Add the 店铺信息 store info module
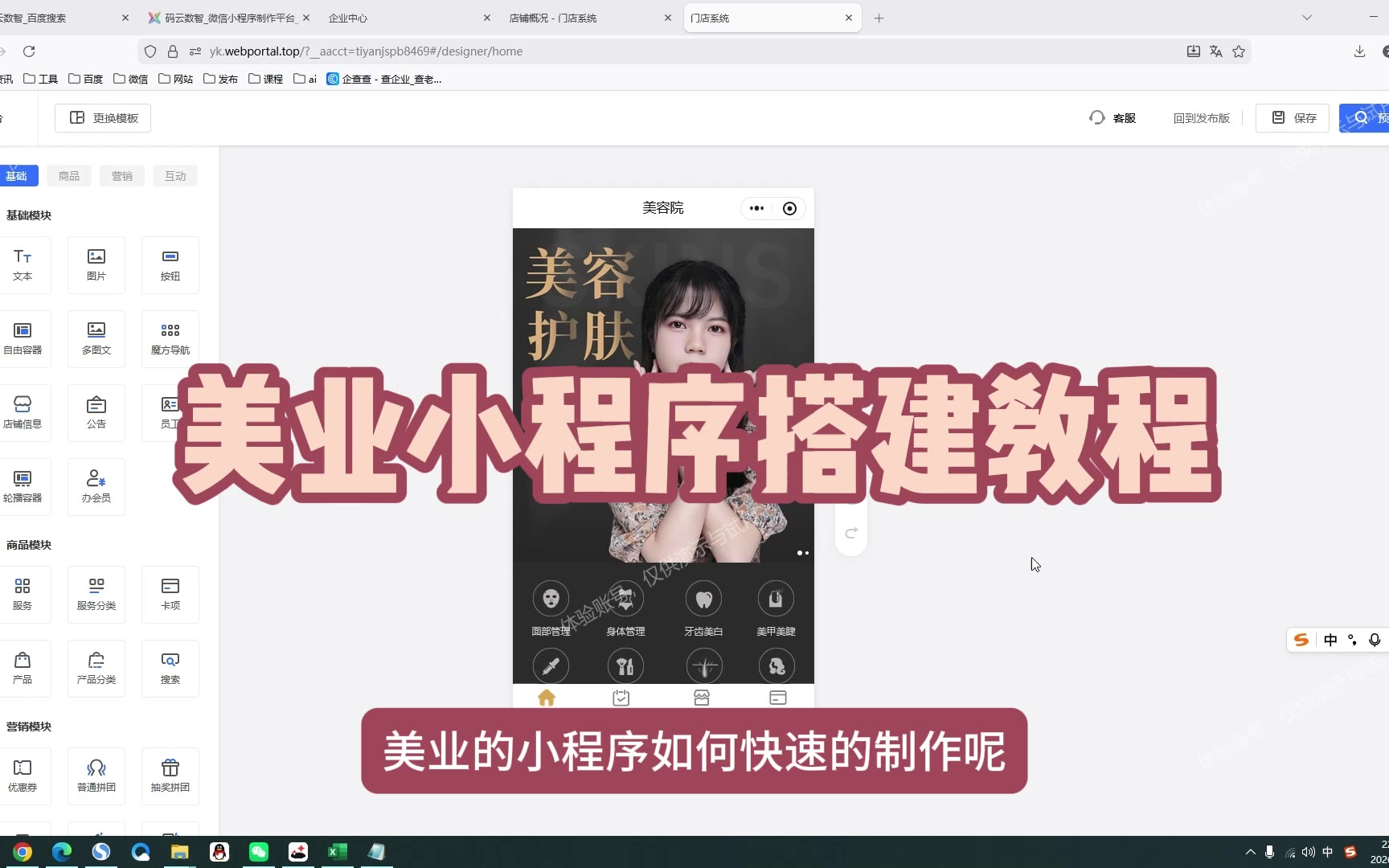Viewport: 1389px width, 868px height. pyautogui.click(x=23, y=413)
